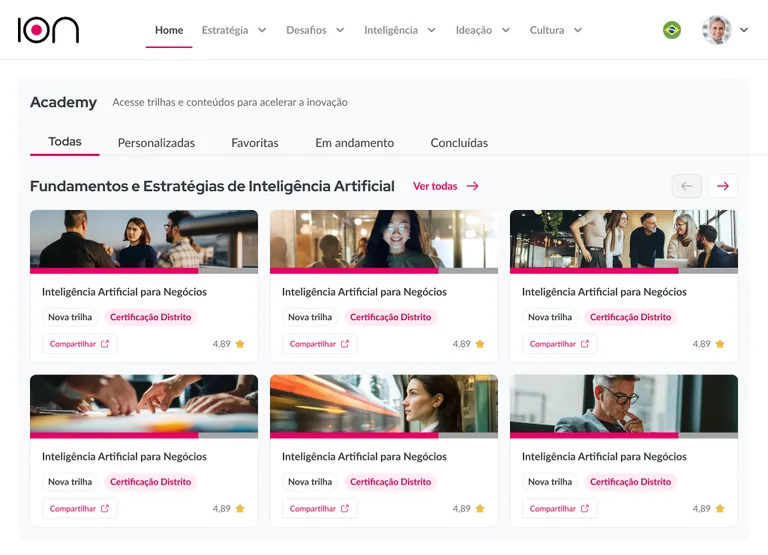Open the Ver todas link
Screen dimensions: 768x555
(x=446, y=186)
